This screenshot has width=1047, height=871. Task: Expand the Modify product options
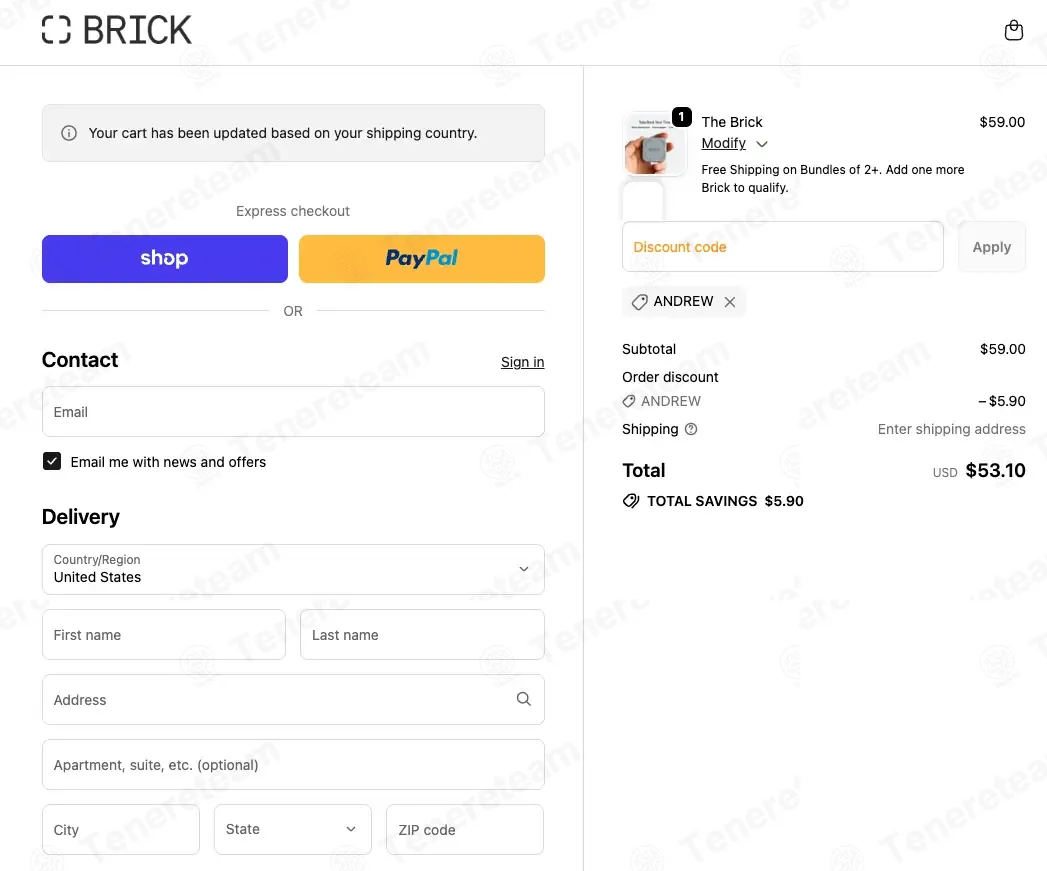[x=734, y=144]
